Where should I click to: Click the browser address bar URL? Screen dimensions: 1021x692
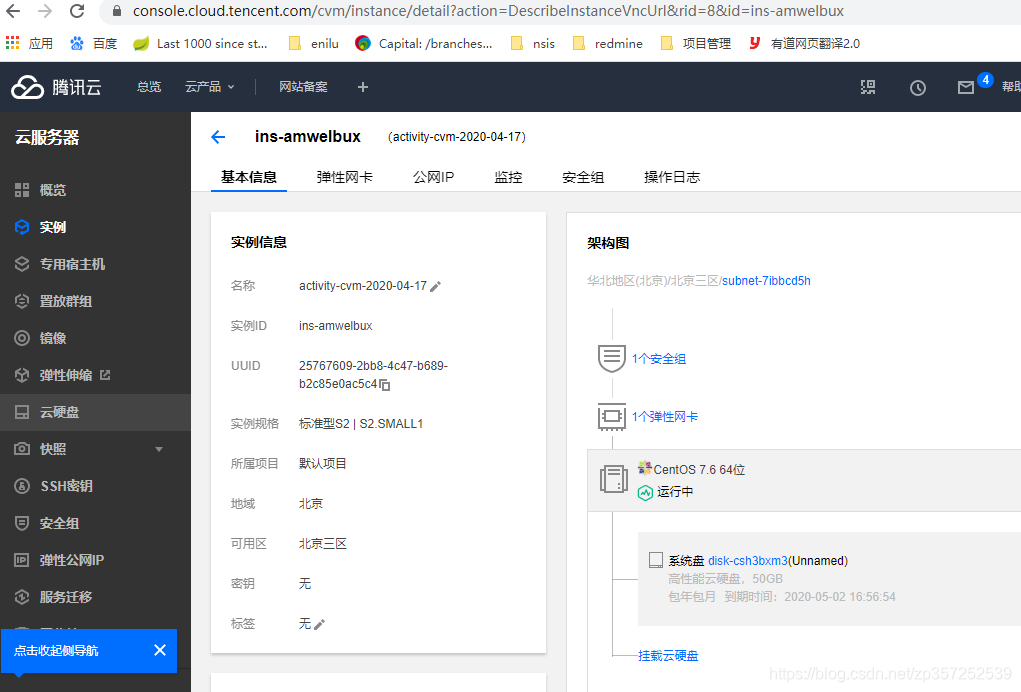(x=488, y=11)
